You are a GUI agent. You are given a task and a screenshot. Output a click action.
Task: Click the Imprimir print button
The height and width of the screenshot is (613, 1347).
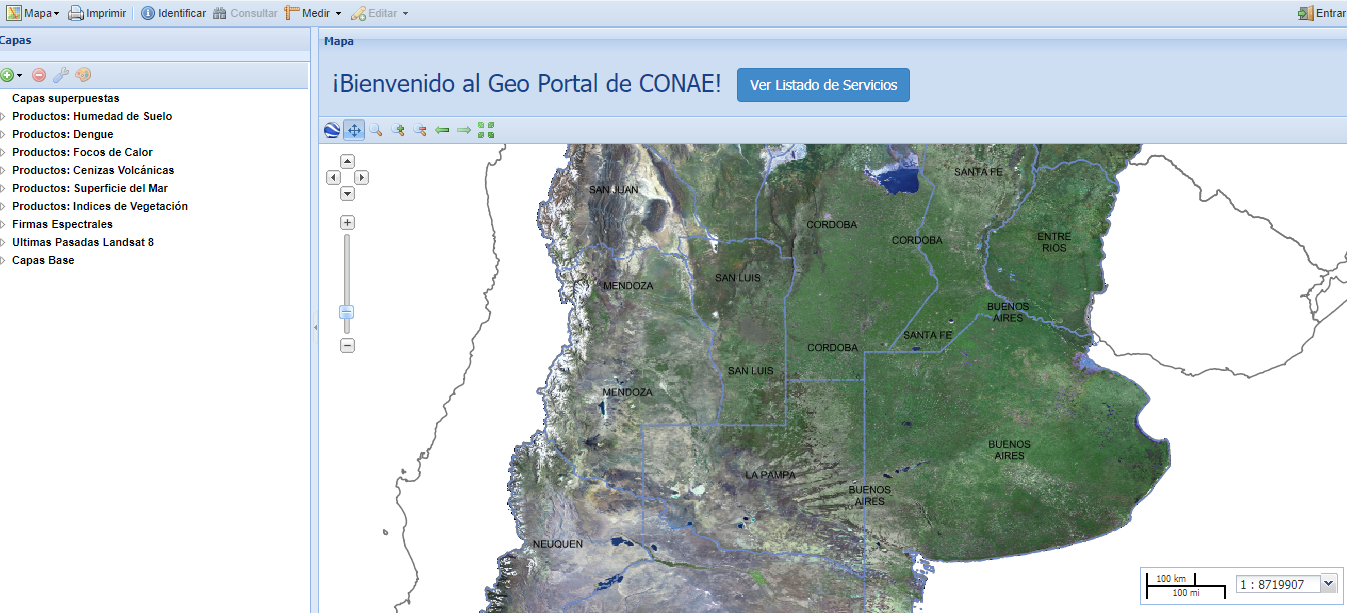point(97,13)
